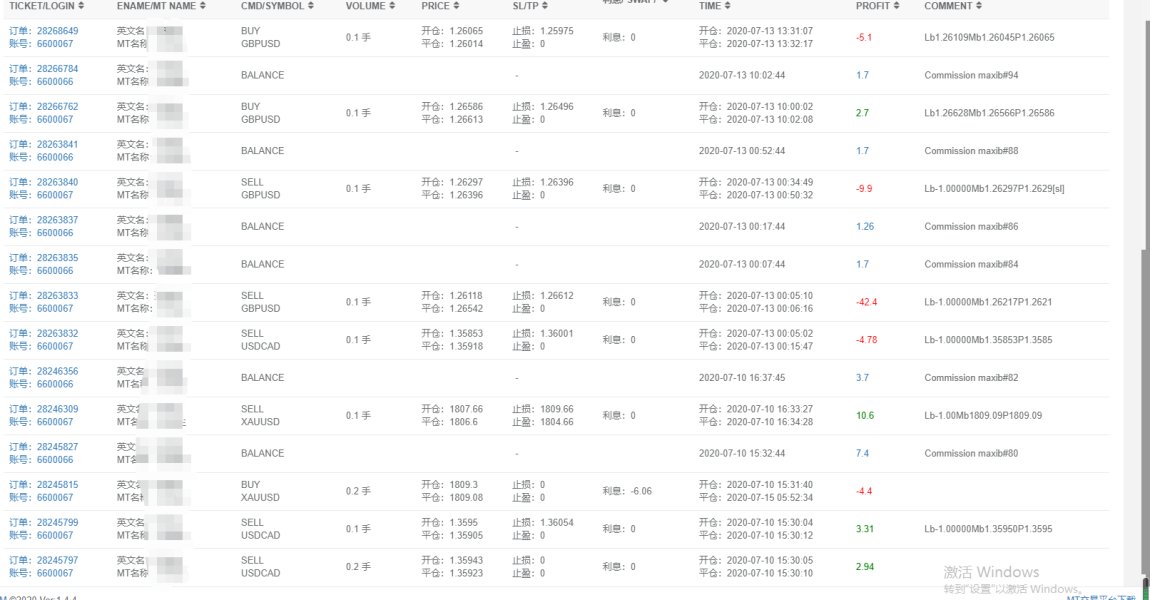The image size is (1150, 600).
Task: Select timestamp 2020-07-10 16:37:45
Action: click(741, 378)
